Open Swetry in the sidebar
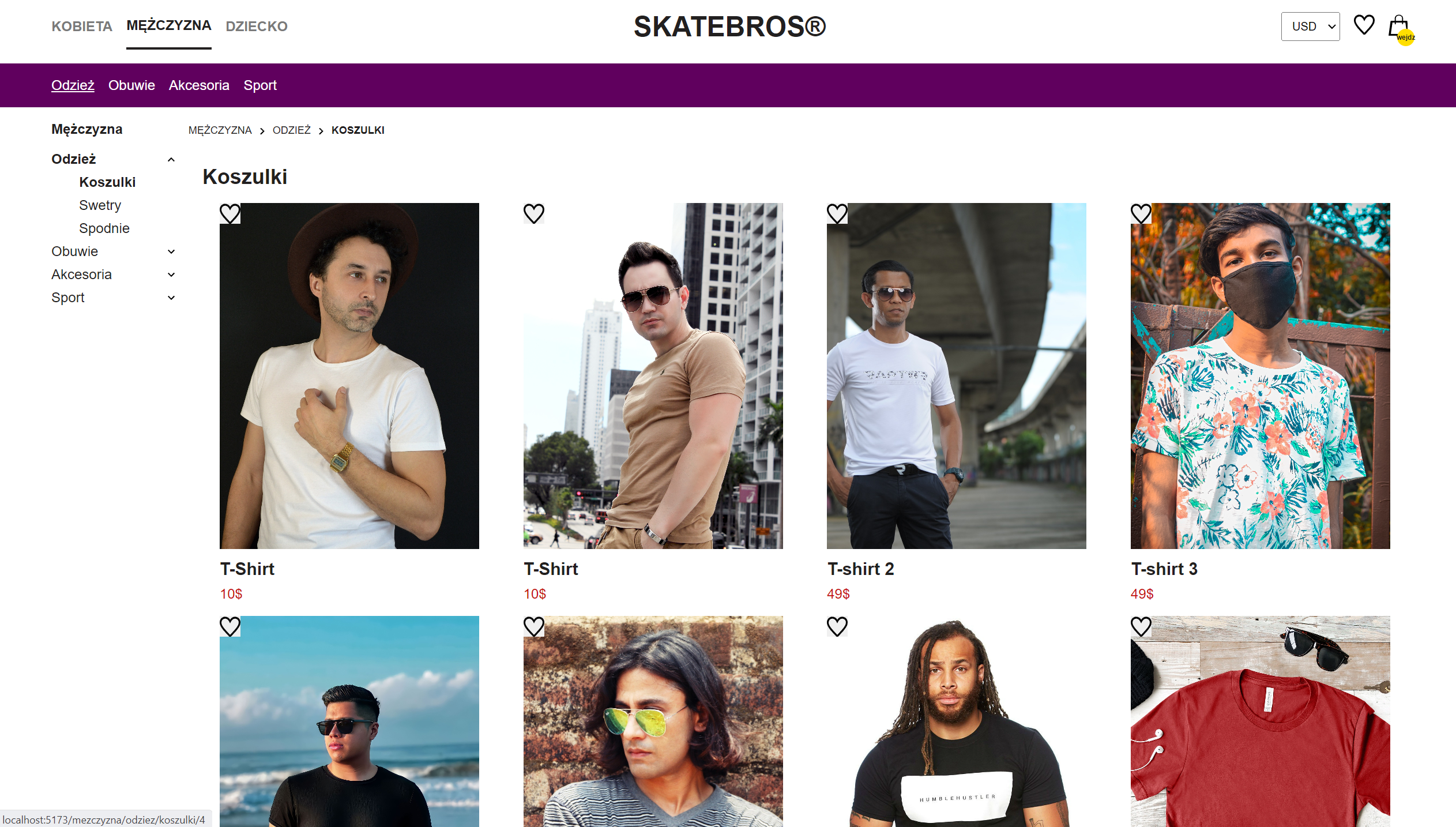 pyautogui.click(x=100, y=205)
